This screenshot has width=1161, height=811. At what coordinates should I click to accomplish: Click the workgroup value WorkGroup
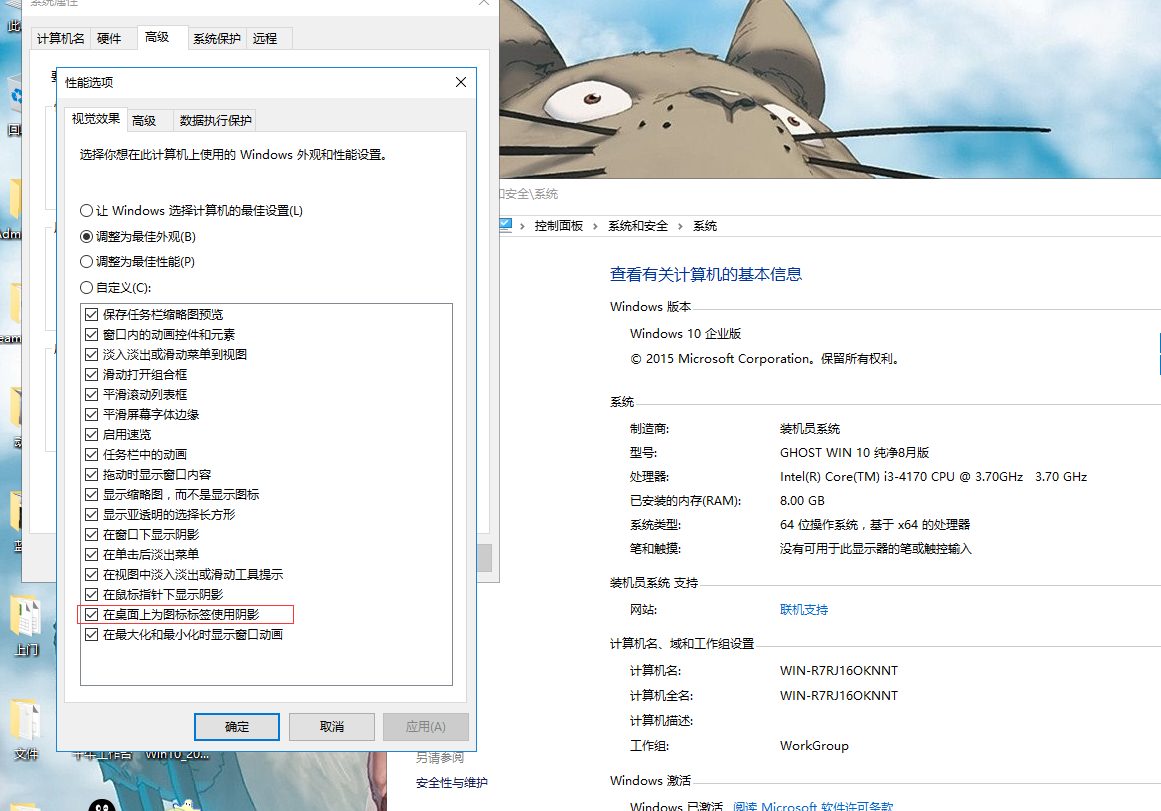[x=814, y=746]
